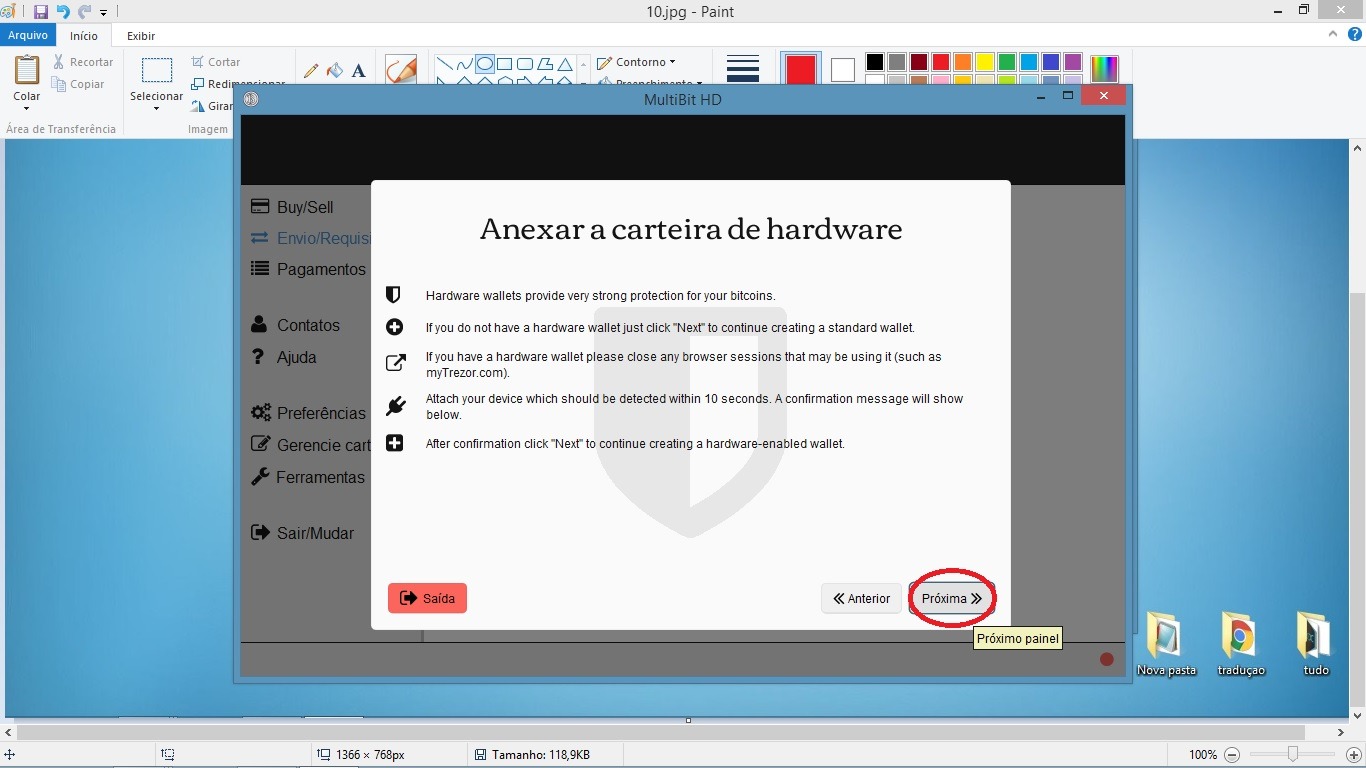The height and width of the screenshot is (768, 1366).
Task: Pick the Fill with color bucket tool
Action: [335, 70]
